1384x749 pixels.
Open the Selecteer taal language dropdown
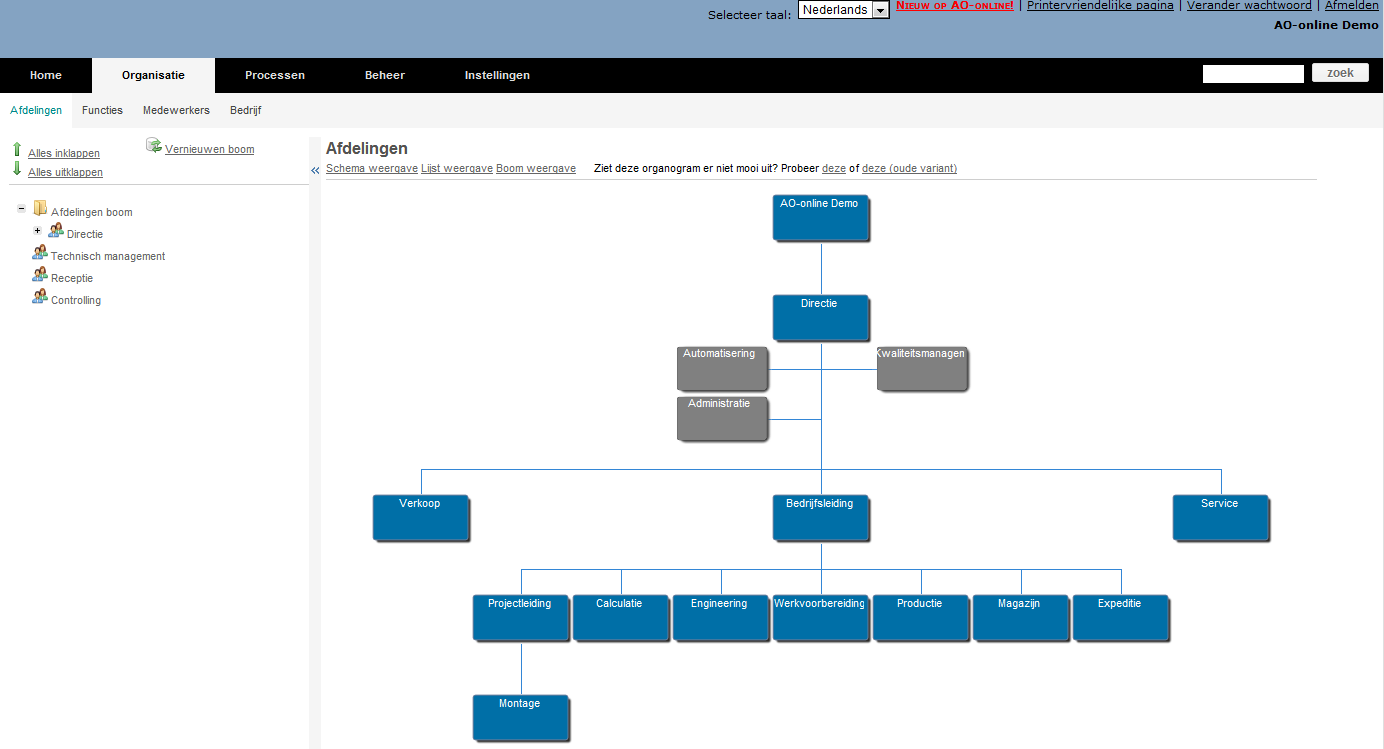pos(844,10)
